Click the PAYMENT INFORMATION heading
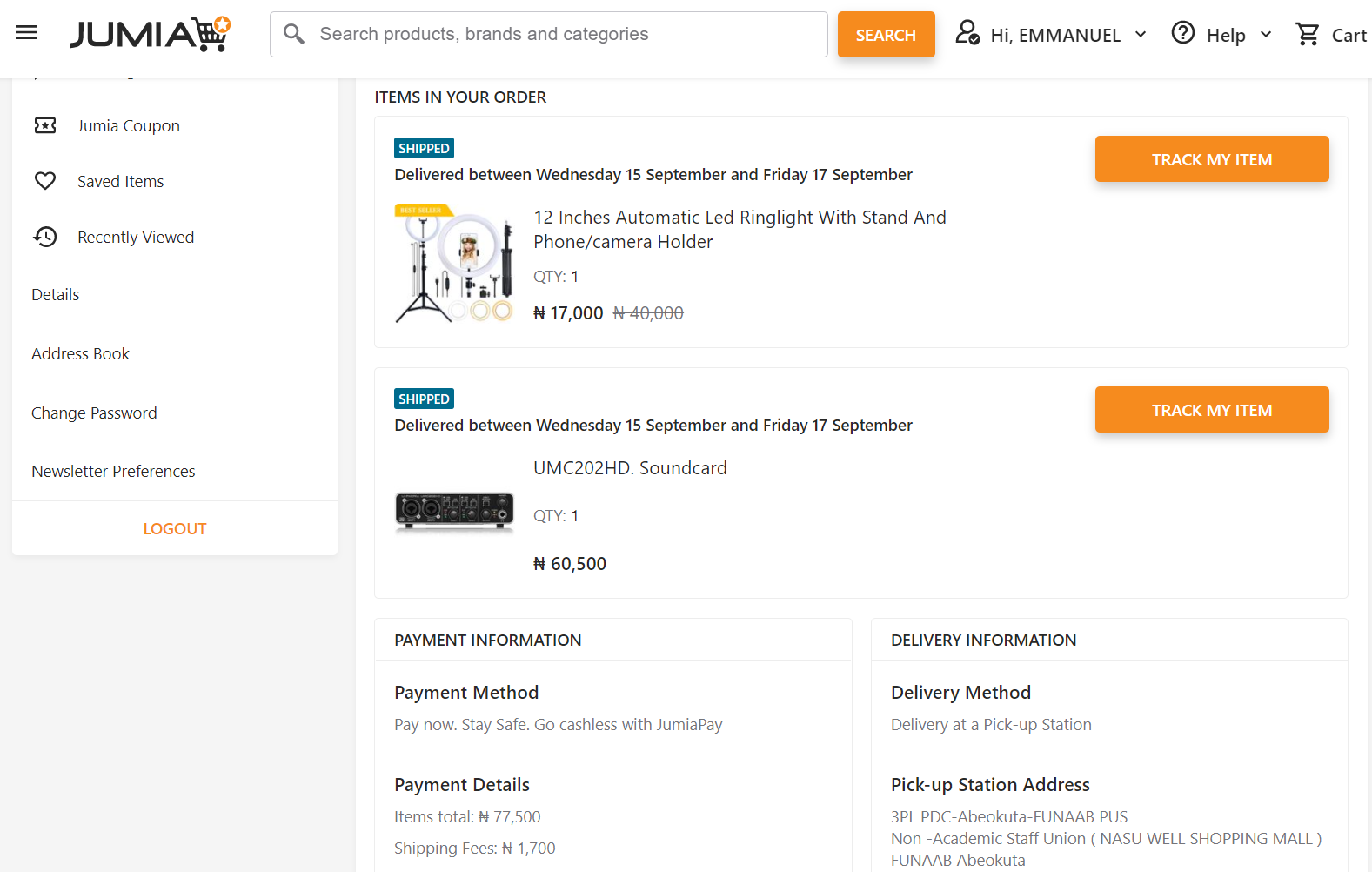The image size is (1372, 872). 487,641
